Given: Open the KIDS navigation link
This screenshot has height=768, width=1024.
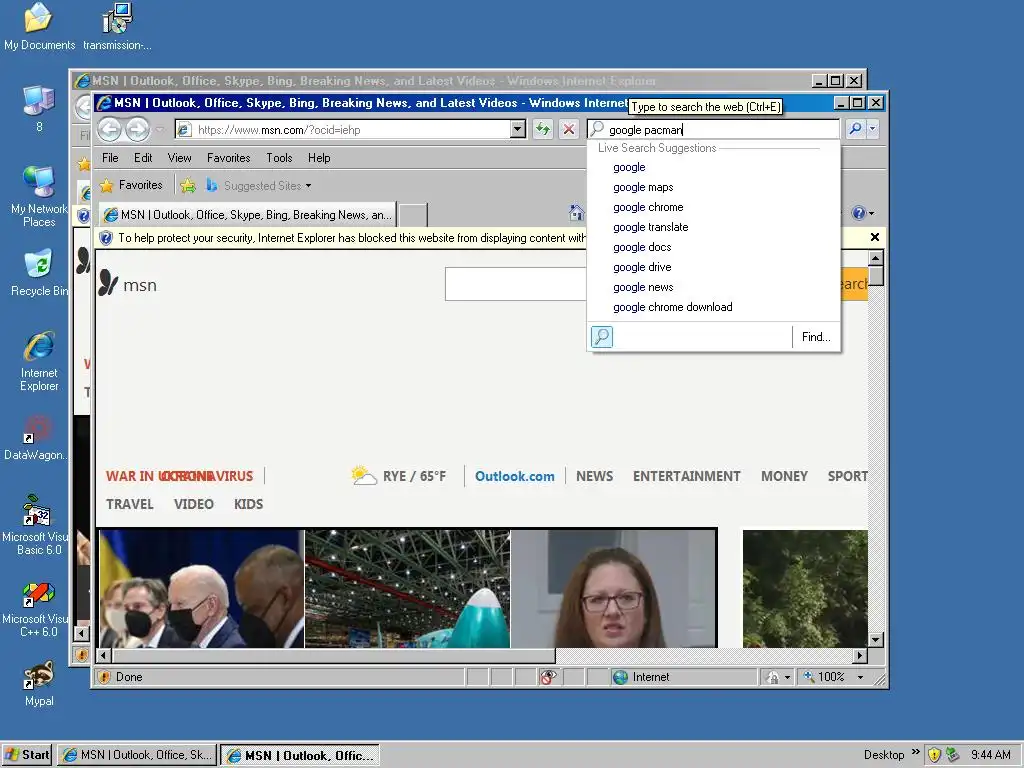Looking at the screenshot, I should pyautogui.click(x=249, y=504).
